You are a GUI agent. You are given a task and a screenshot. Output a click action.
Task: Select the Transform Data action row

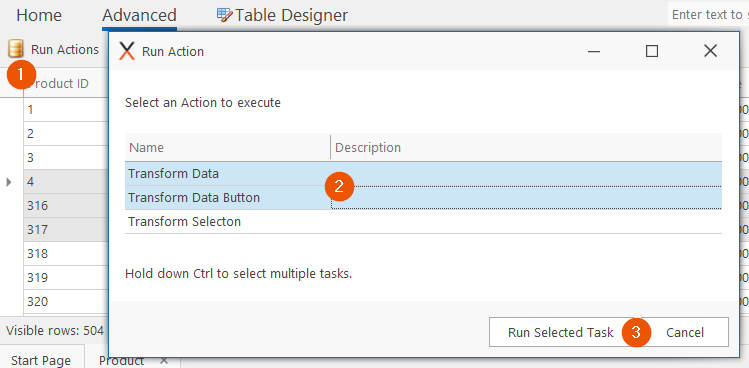point(423,174)
